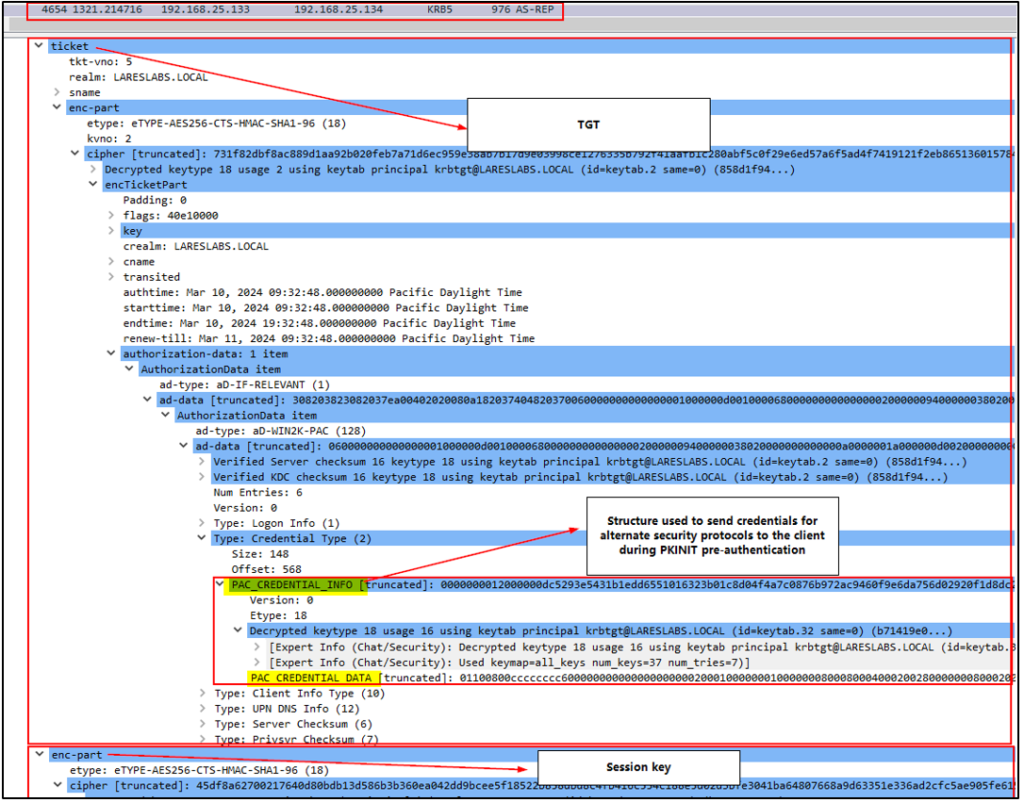
Task: Select ad-type: aD-IF-RELEVANT (1) line
Action: coord(245,384)
